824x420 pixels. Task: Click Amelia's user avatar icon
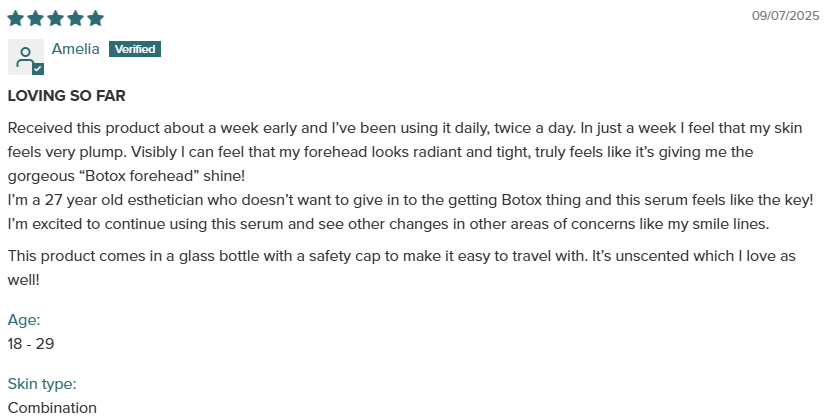coord(26,57)
